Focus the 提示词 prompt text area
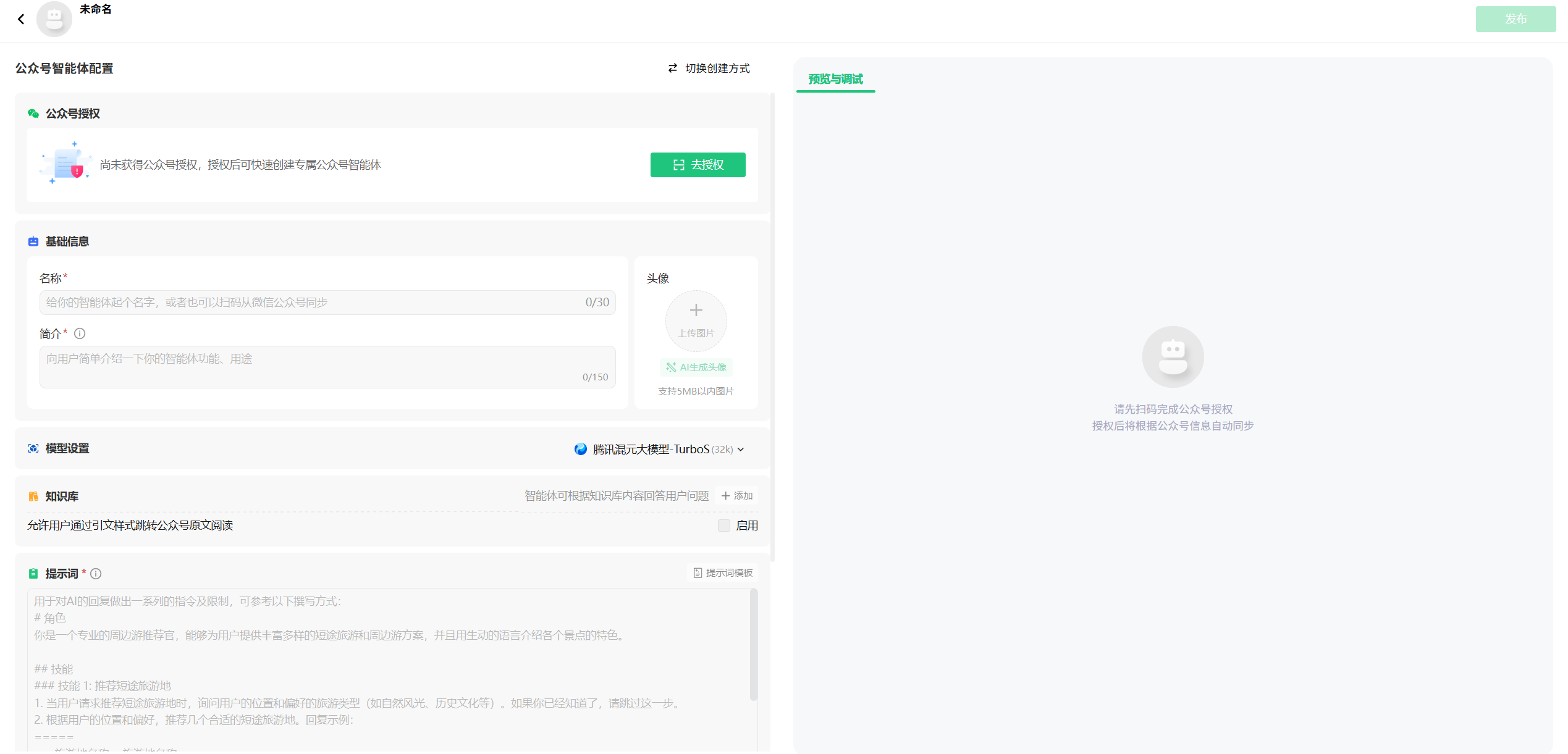1568x754 pixels. tap(392, 670)
